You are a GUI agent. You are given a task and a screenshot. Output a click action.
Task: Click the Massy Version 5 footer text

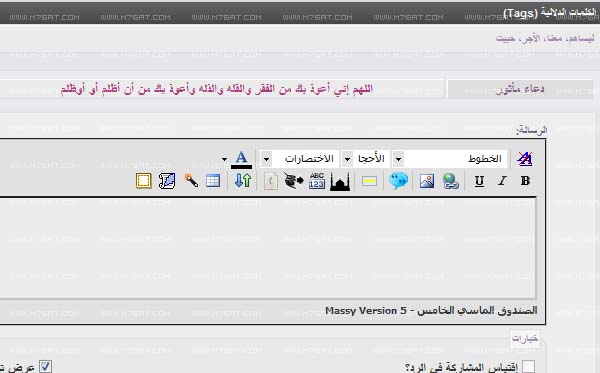click(x=431, y=311)
